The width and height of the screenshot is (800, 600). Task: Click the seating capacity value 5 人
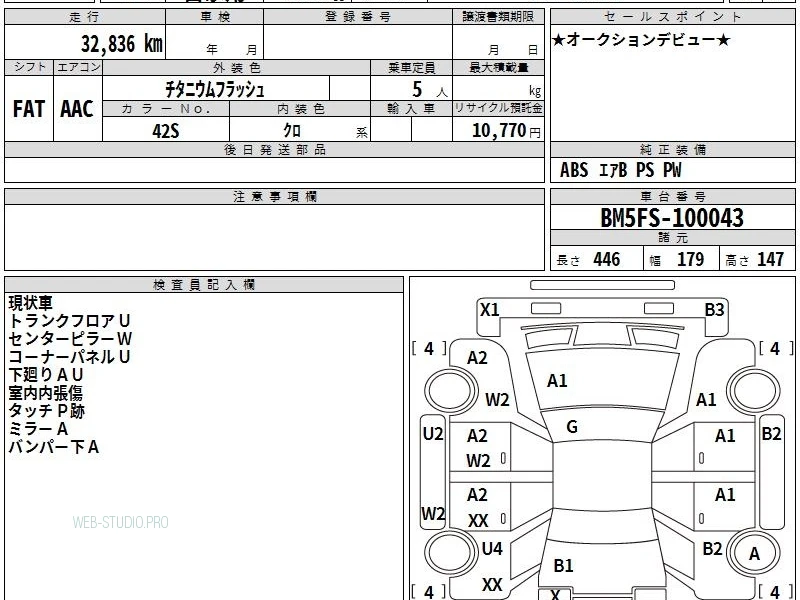click(x=430, y=90)
